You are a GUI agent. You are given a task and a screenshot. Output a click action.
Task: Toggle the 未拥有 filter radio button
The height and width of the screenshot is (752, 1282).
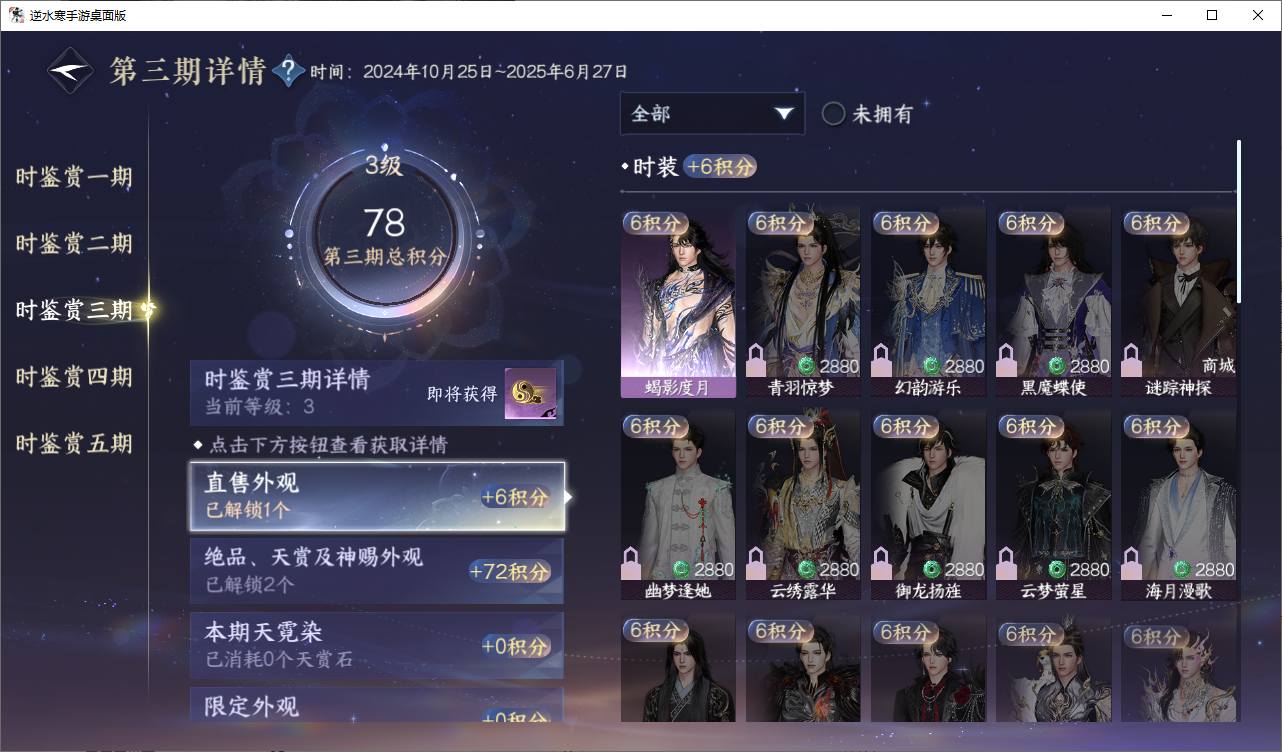833,113
